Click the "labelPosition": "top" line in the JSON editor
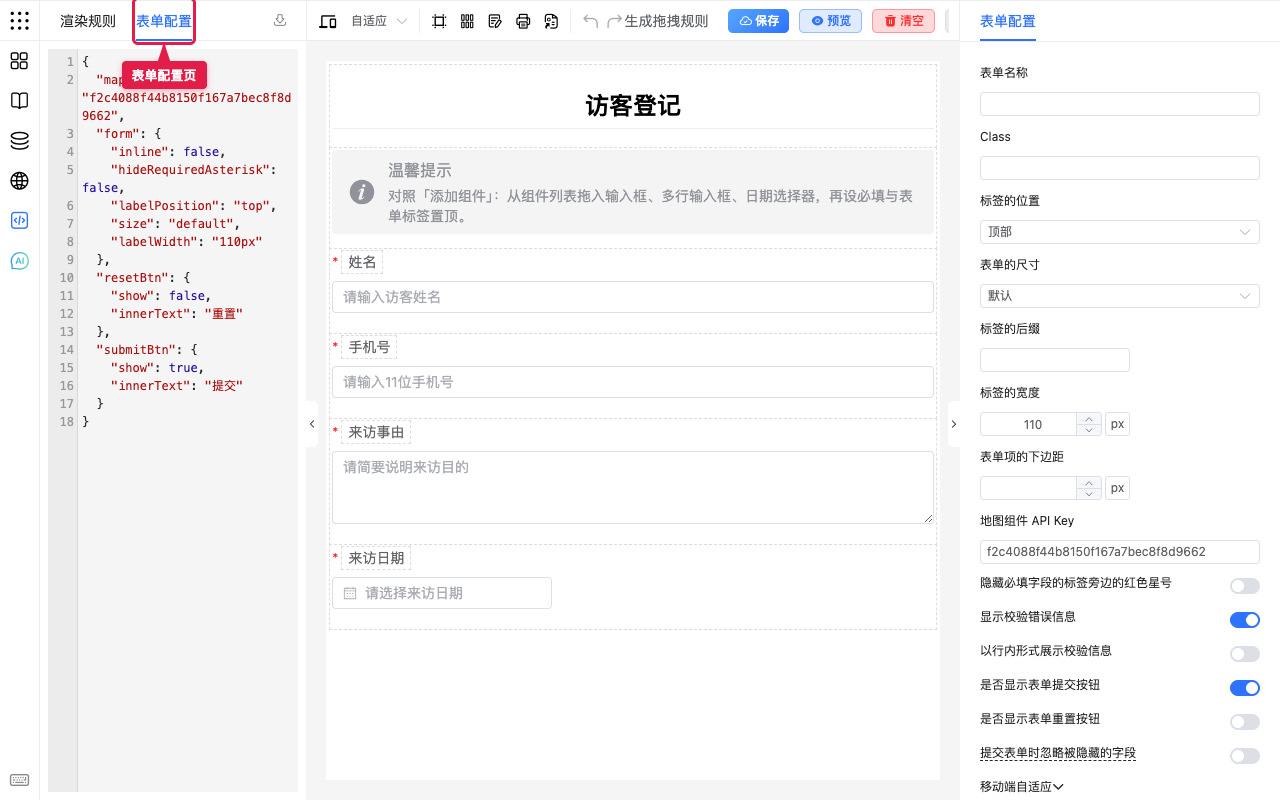Screen dimensions: 1280x800 click(x=193, y=206)
